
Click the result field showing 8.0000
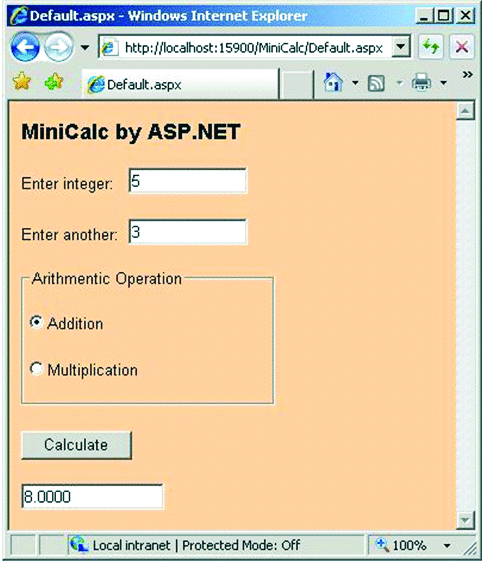(92, 496)
